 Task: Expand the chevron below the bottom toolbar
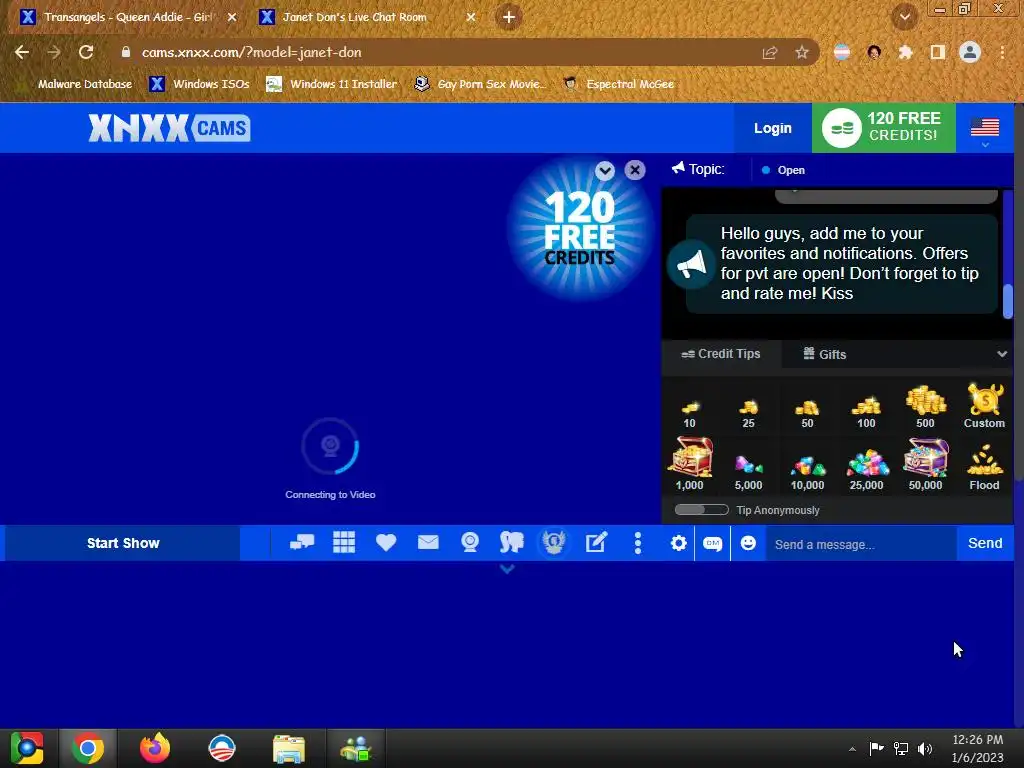click(x=507, y=569)
